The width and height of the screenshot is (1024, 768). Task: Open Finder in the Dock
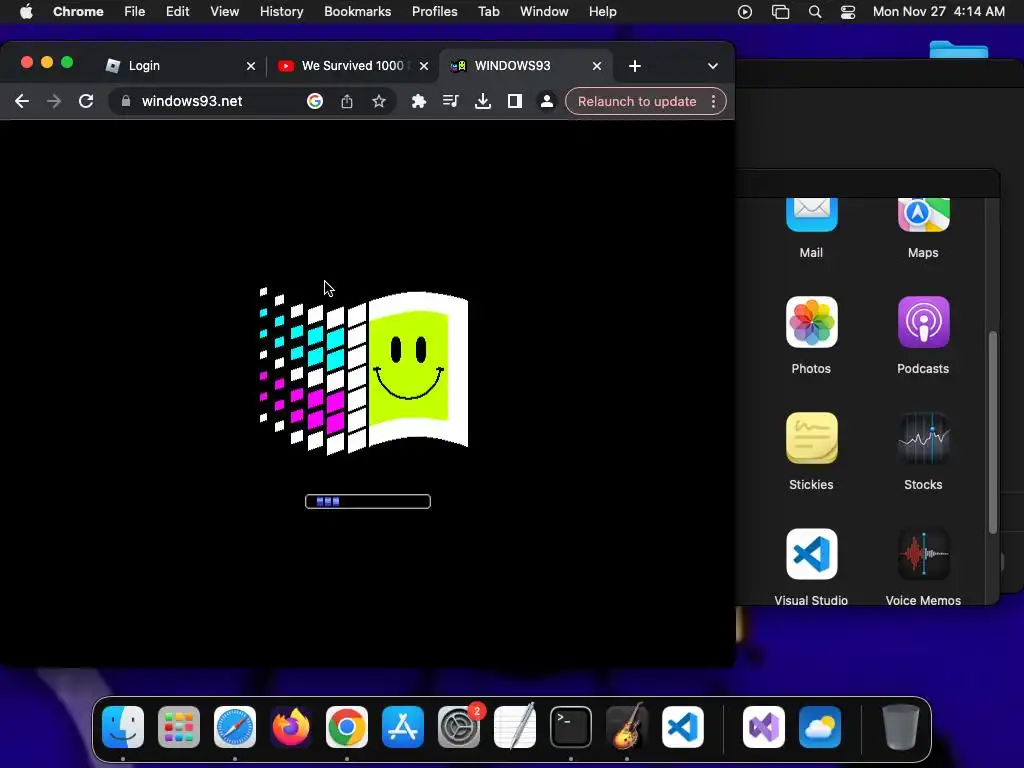[x=123, y=727]
